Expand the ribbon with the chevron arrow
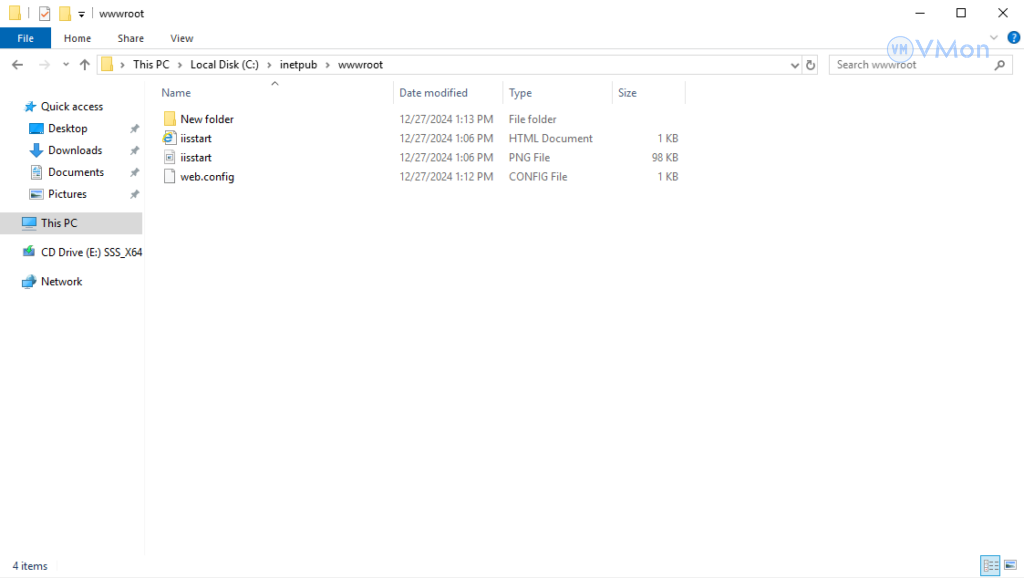This screenshot has height=578, width=1024. [x=995, y=38]
